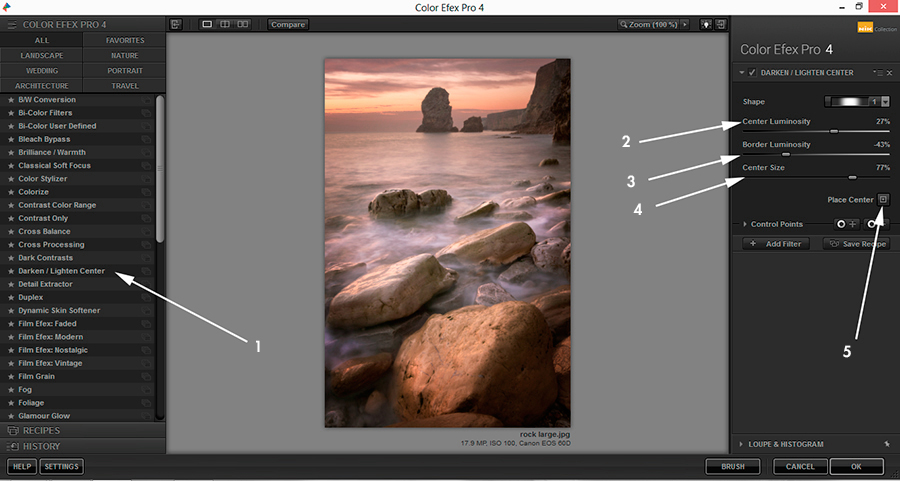Open the Shape dropdown

885,102
